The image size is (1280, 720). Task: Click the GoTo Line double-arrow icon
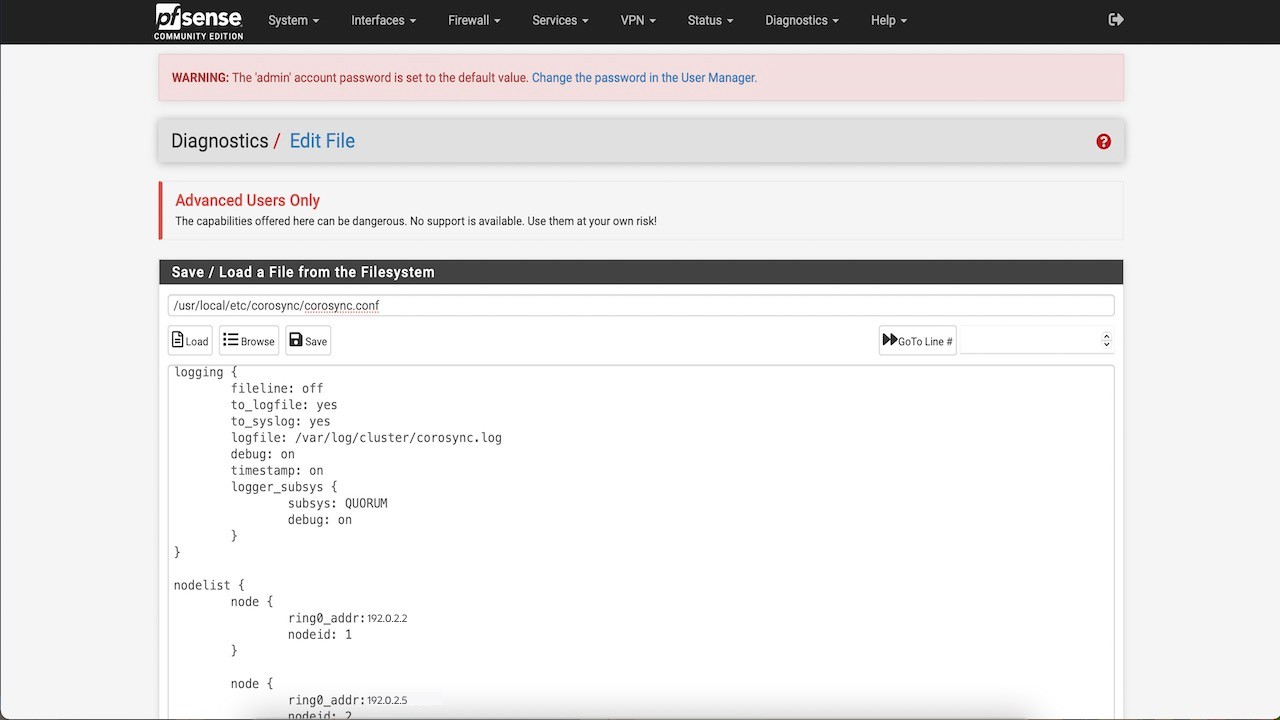click(891, 340)
